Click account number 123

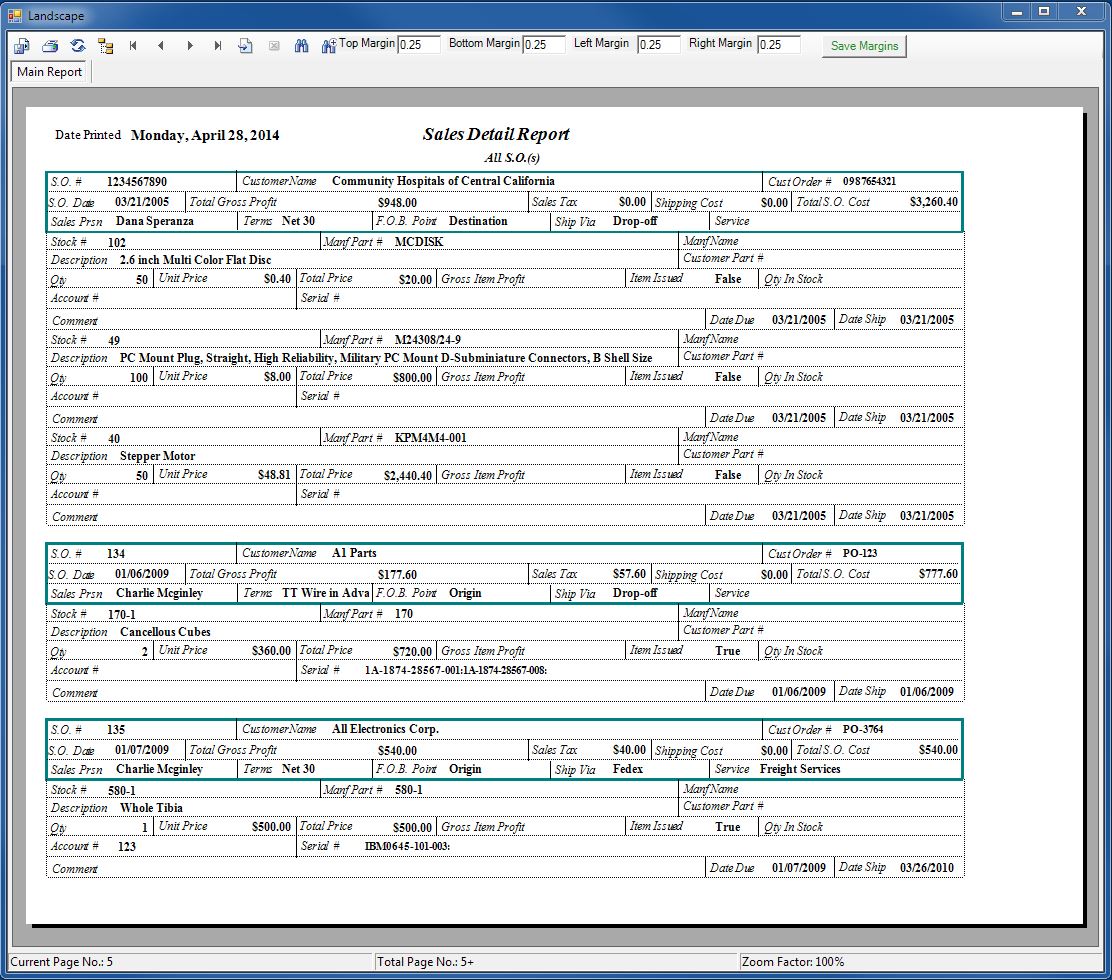[x=127, y=847]
